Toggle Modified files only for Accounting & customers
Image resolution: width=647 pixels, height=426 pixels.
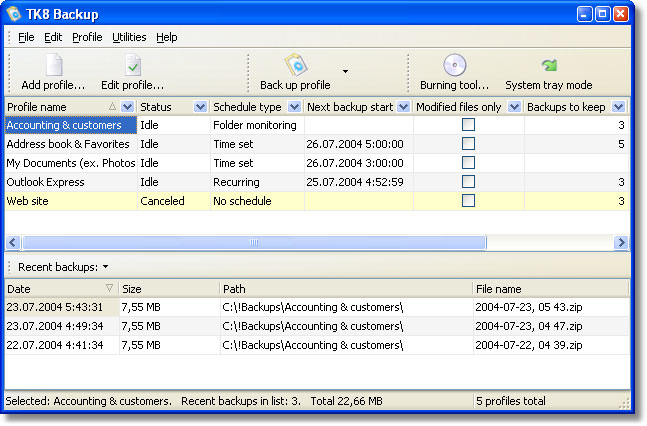pyautogui.click(x=468, y=125)
